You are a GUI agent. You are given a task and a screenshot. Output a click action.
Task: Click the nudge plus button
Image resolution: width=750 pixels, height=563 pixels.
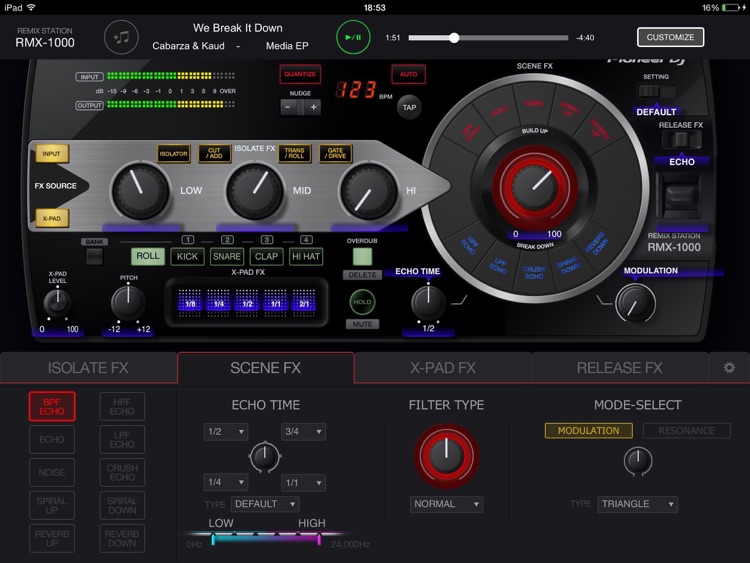point(313,107)
